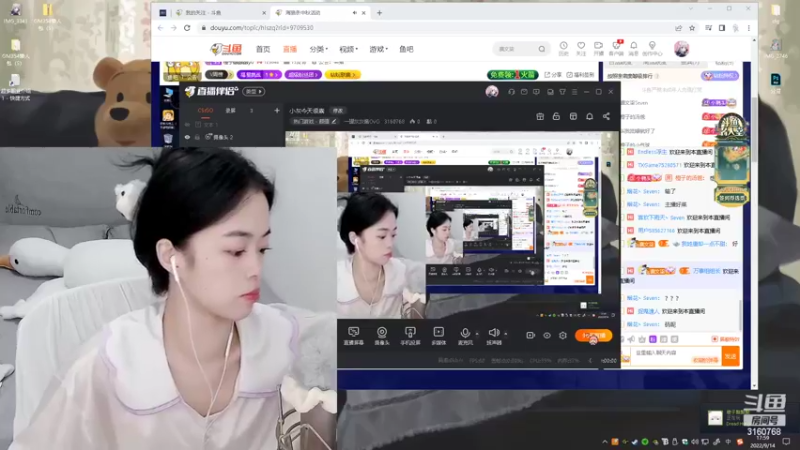Click the yellow pill button under the streamer info
This screenshot has height=450, width=800.
pyautogui.click(x=342, y=74)
